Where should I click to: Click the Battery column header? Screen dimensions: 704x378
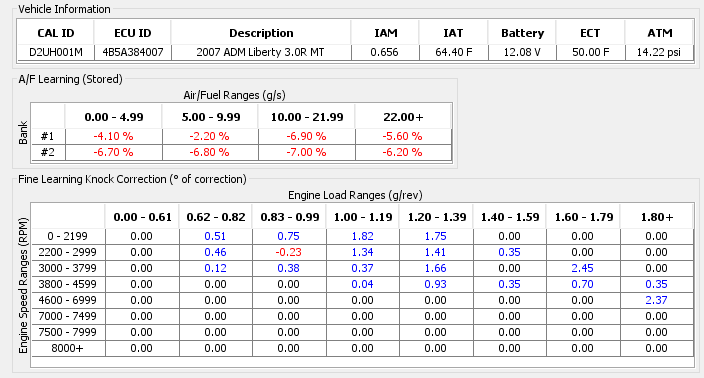pyautogui.click(x=522, y=33)
